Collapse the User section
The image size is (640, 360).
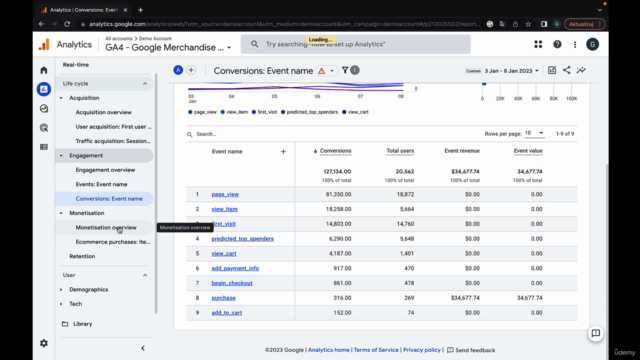(145, 275)
